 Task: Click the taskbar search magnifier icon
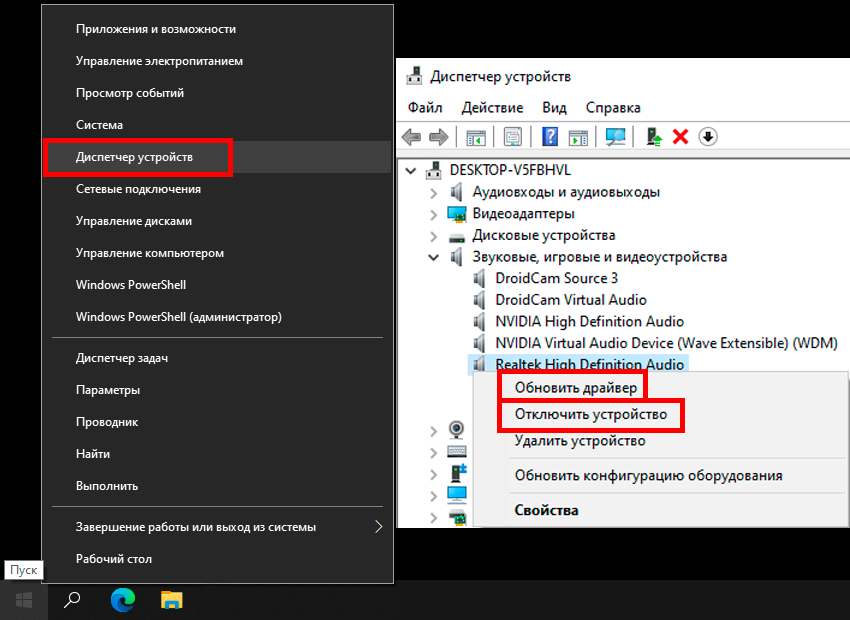coord(72,600)
